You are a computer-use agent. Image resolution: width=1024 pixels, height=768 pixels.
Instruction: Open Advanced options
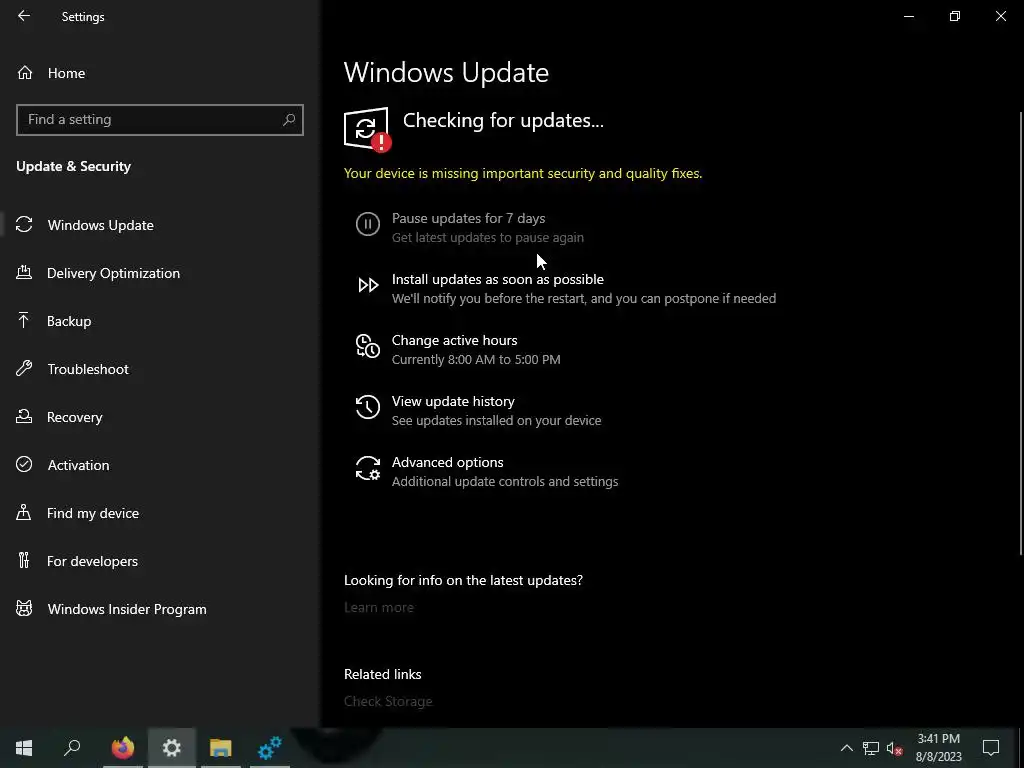[x=447, y=462]
